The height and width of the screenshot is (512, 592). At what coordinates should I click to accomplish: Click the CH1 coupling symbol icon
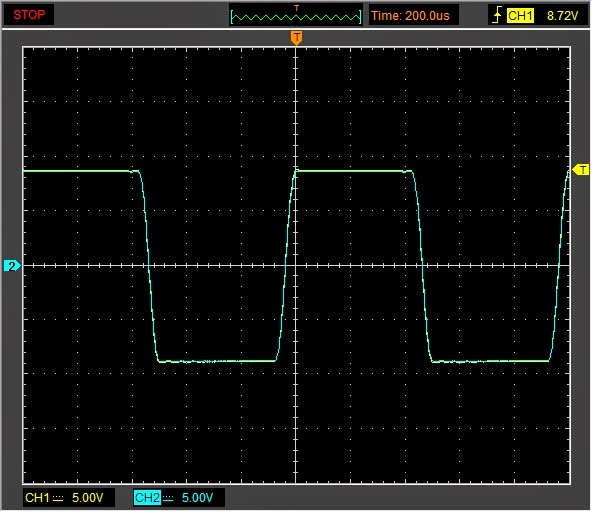click(x=58, y=499)
